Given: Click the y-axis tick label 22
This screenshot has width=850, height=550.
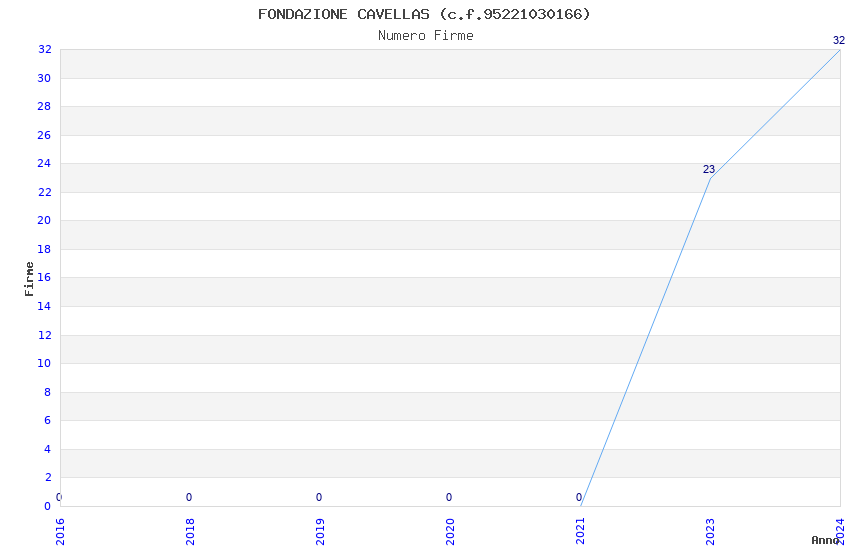Looking at the screenshot, I should point(44,192).
